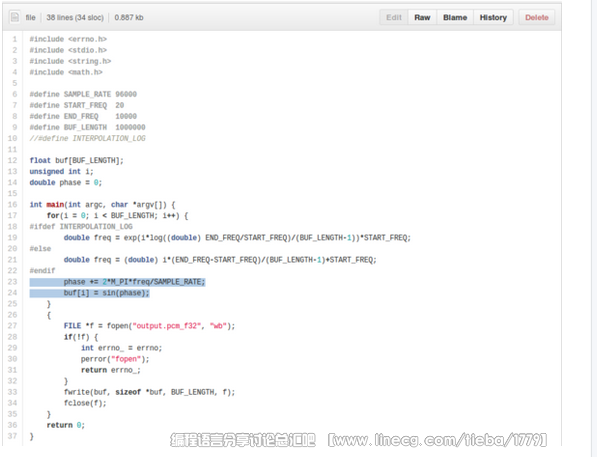Click the '#include <stdio.h>' line

tap(68, 50)
